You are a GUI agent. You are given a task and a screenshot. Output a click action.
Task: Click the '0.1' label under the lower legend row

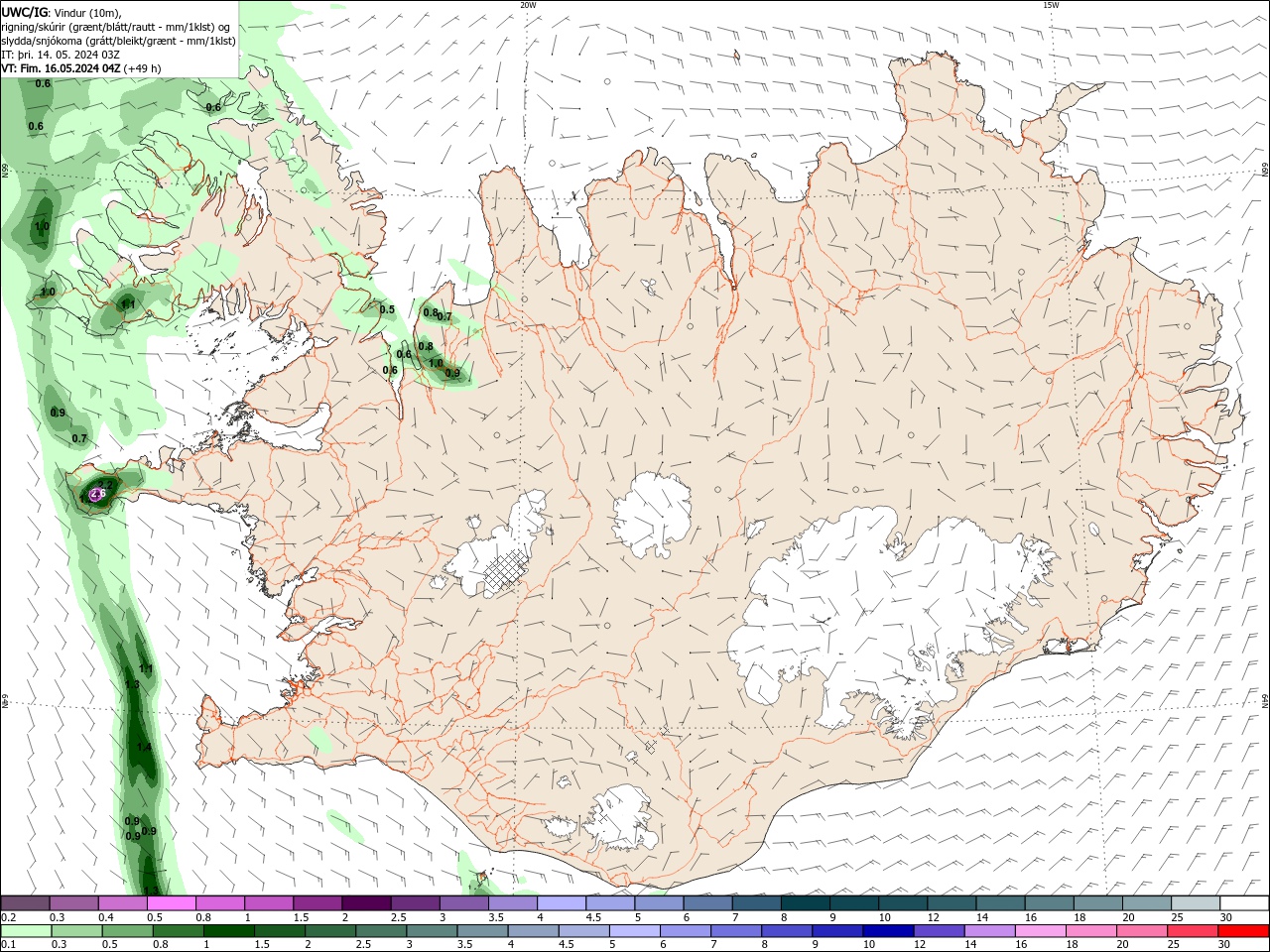[8, 944]
